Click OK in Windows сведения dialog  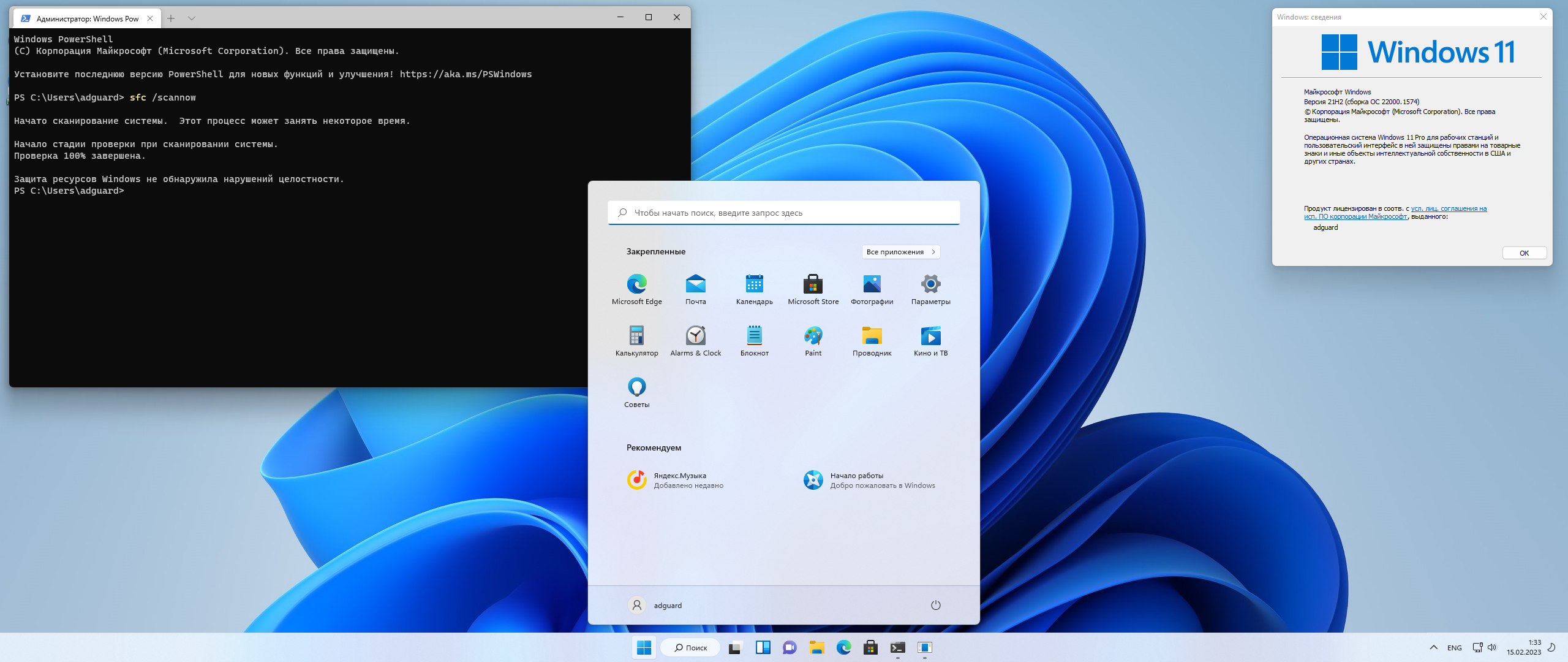[1524, 253]
